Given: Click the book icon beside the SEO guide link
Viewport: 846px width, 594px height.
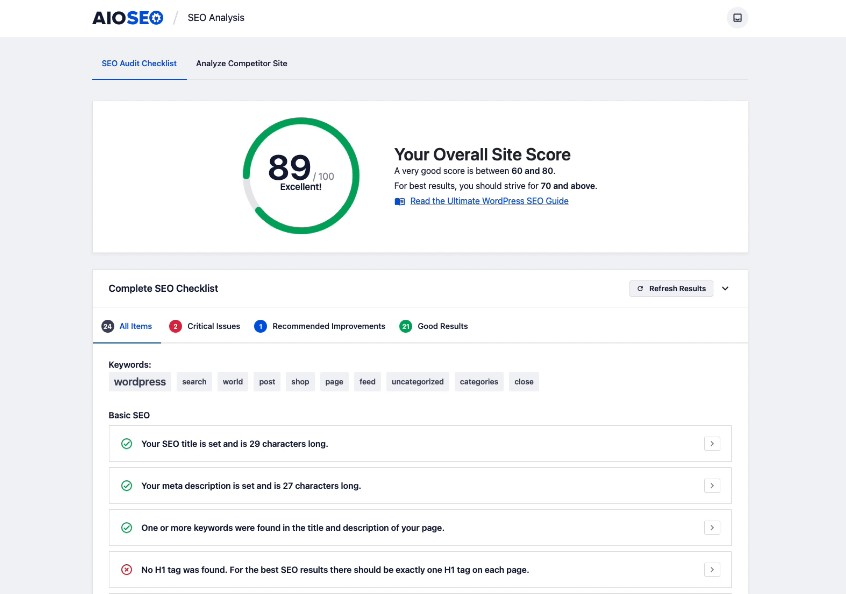Looking at the screenshot, I should point(400,201).
